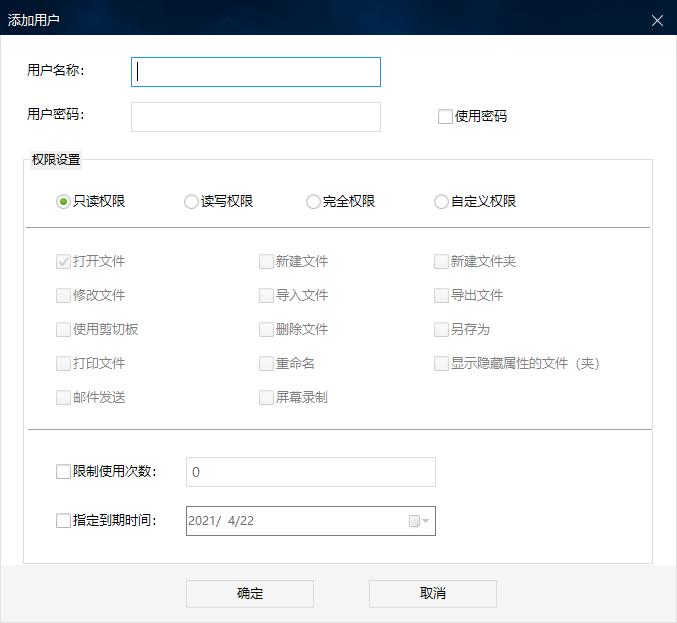This screenshot has width=677, height=623.
Task: Check the 新建文件 permission
Action: [266, 261]
